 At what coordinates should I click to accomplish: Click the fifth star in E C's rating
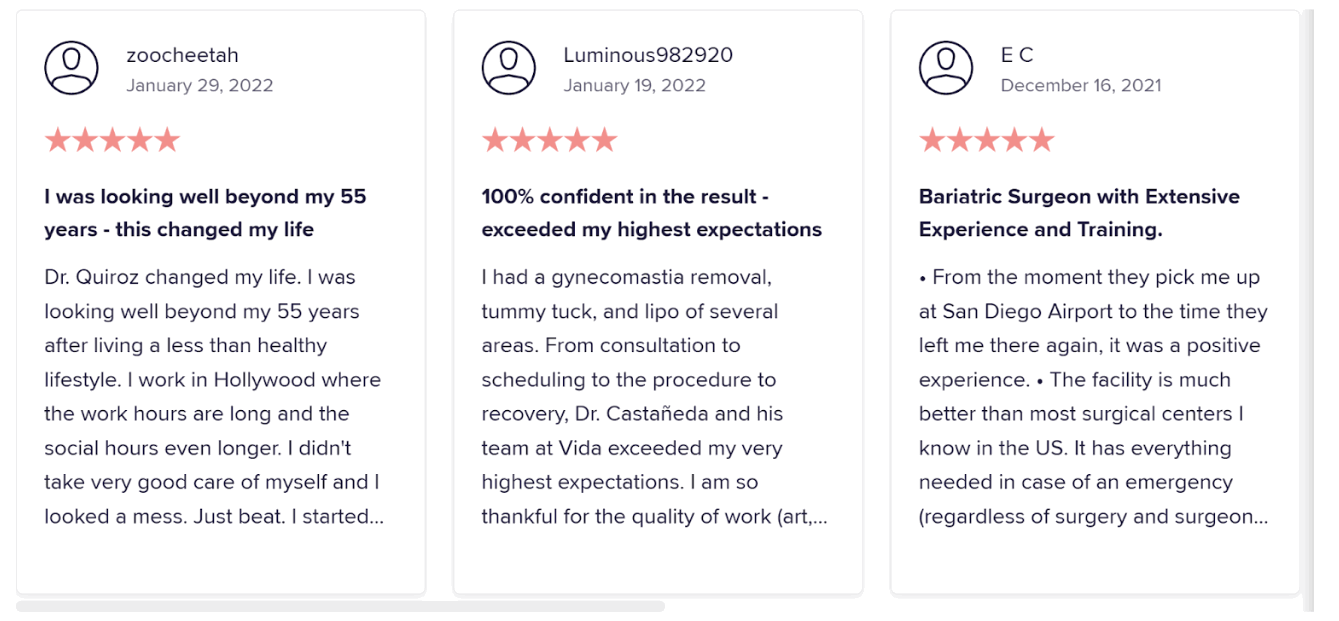[1041, 140]
